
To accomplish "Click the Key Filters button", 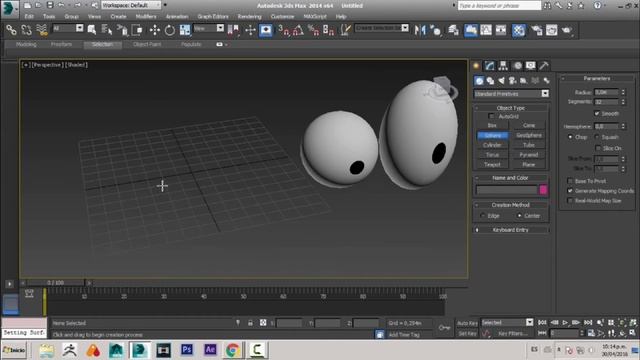I will 513,333.
